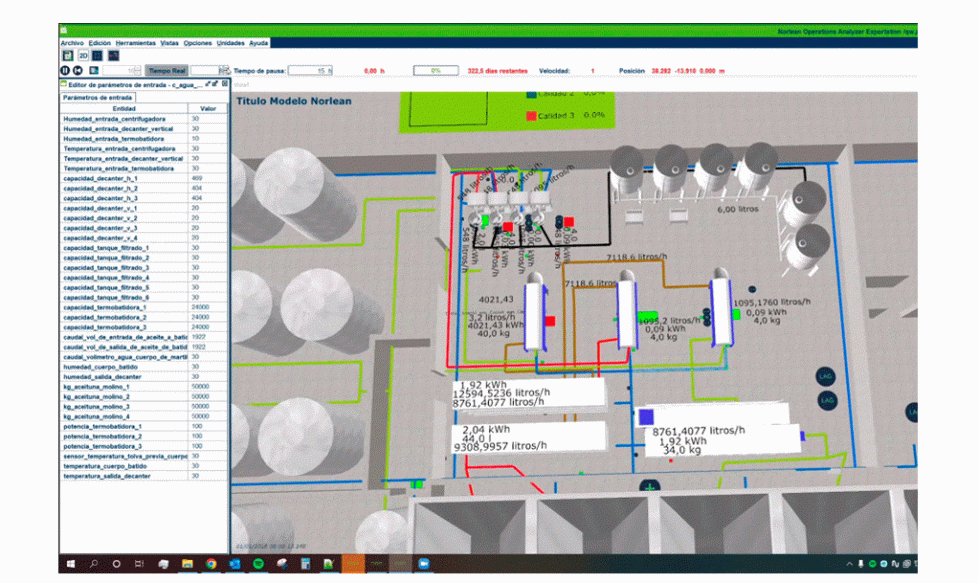Screen dimensions: 979x583
Task: Open the Edición menu
Action: coord(100,43)
